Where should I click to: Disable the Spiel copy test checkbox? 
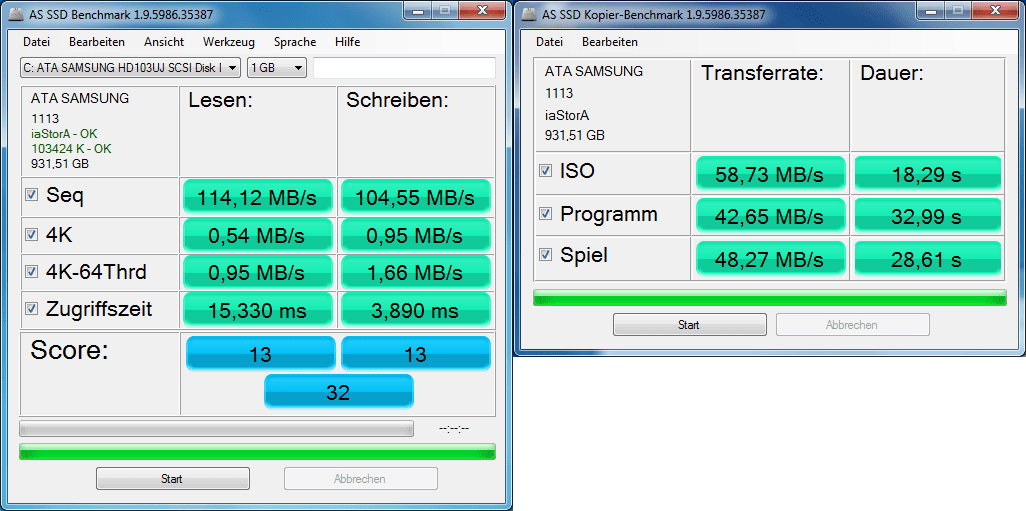coord(544,255)
